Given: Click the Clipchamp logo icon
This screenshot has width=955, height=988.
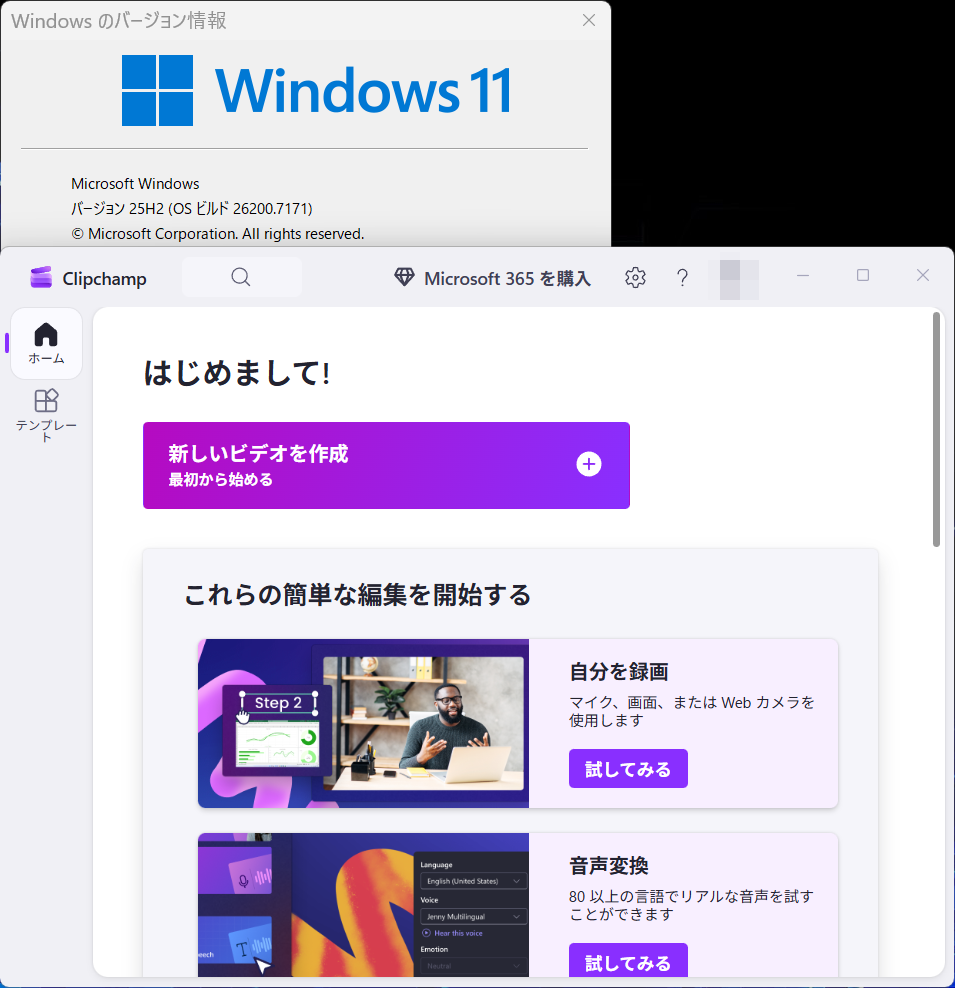Looking at the screenshot, I should click(42, 278).
